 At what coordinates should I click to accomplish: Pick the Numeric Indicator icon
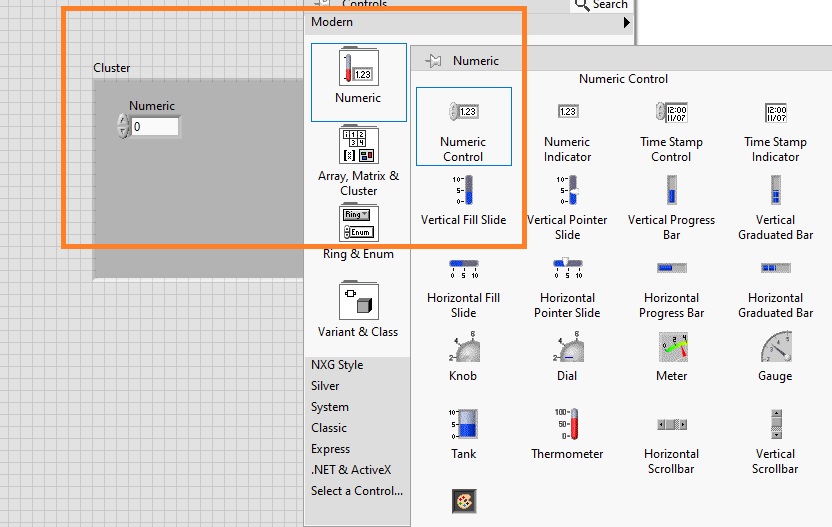pyautogui.click(x=567, y=112)
